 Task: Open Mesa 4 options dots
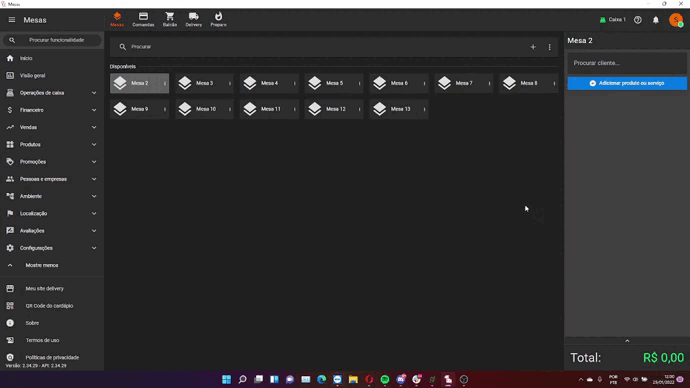coord(295,83)
